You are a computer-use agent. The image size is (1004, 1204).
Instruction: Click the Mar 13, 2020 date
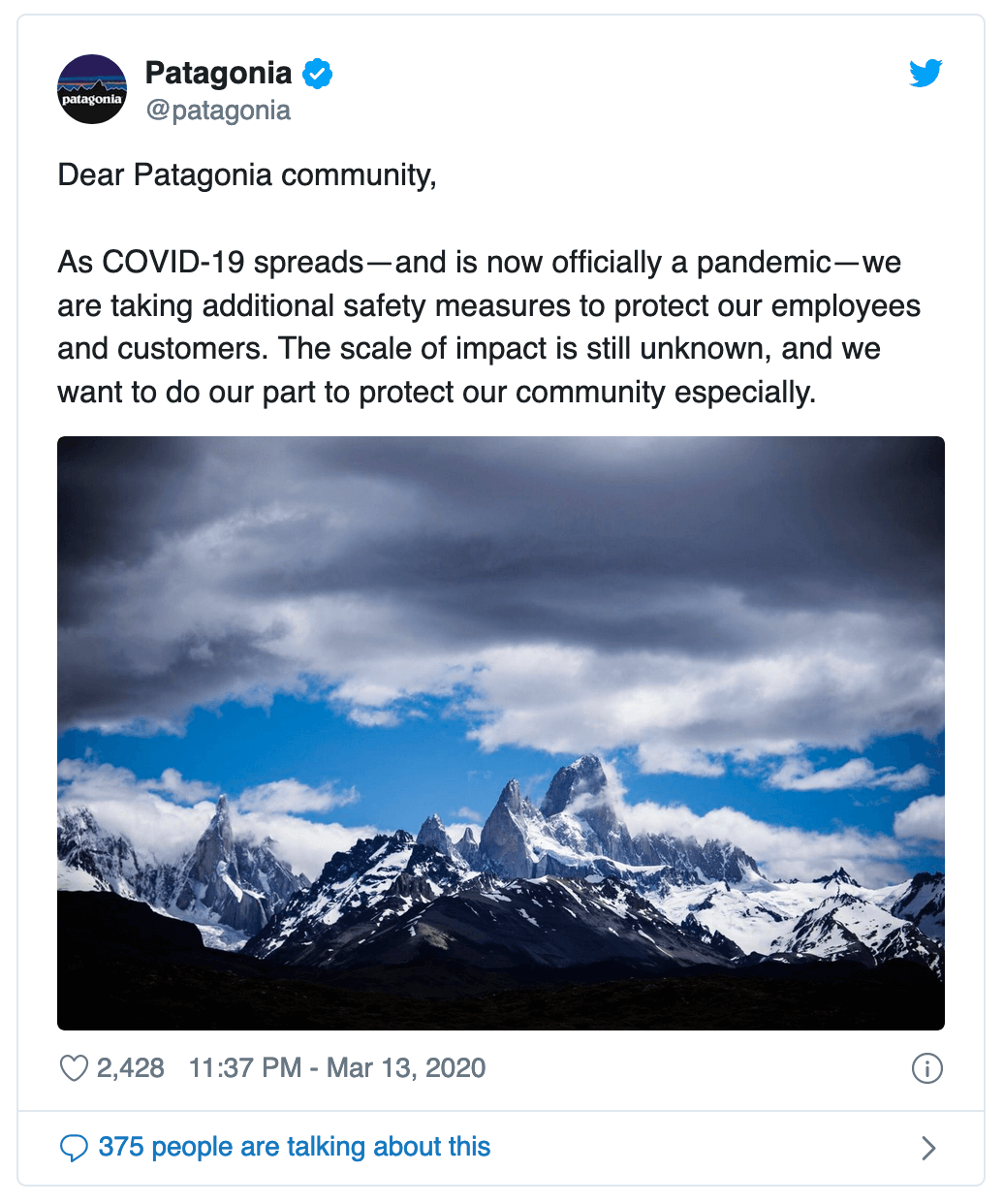[406, 1068]
